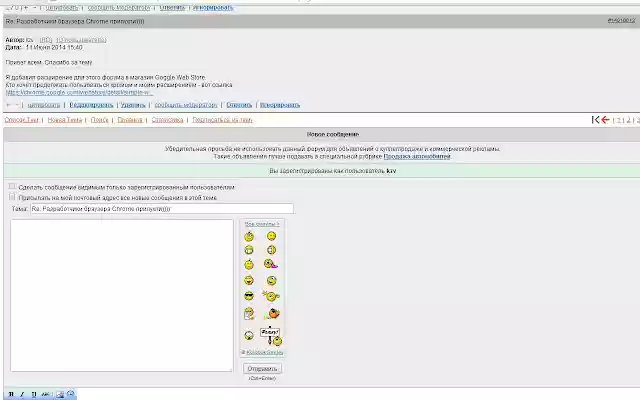Click the date "11 Июня 2014 15:40"

[54, 47]
